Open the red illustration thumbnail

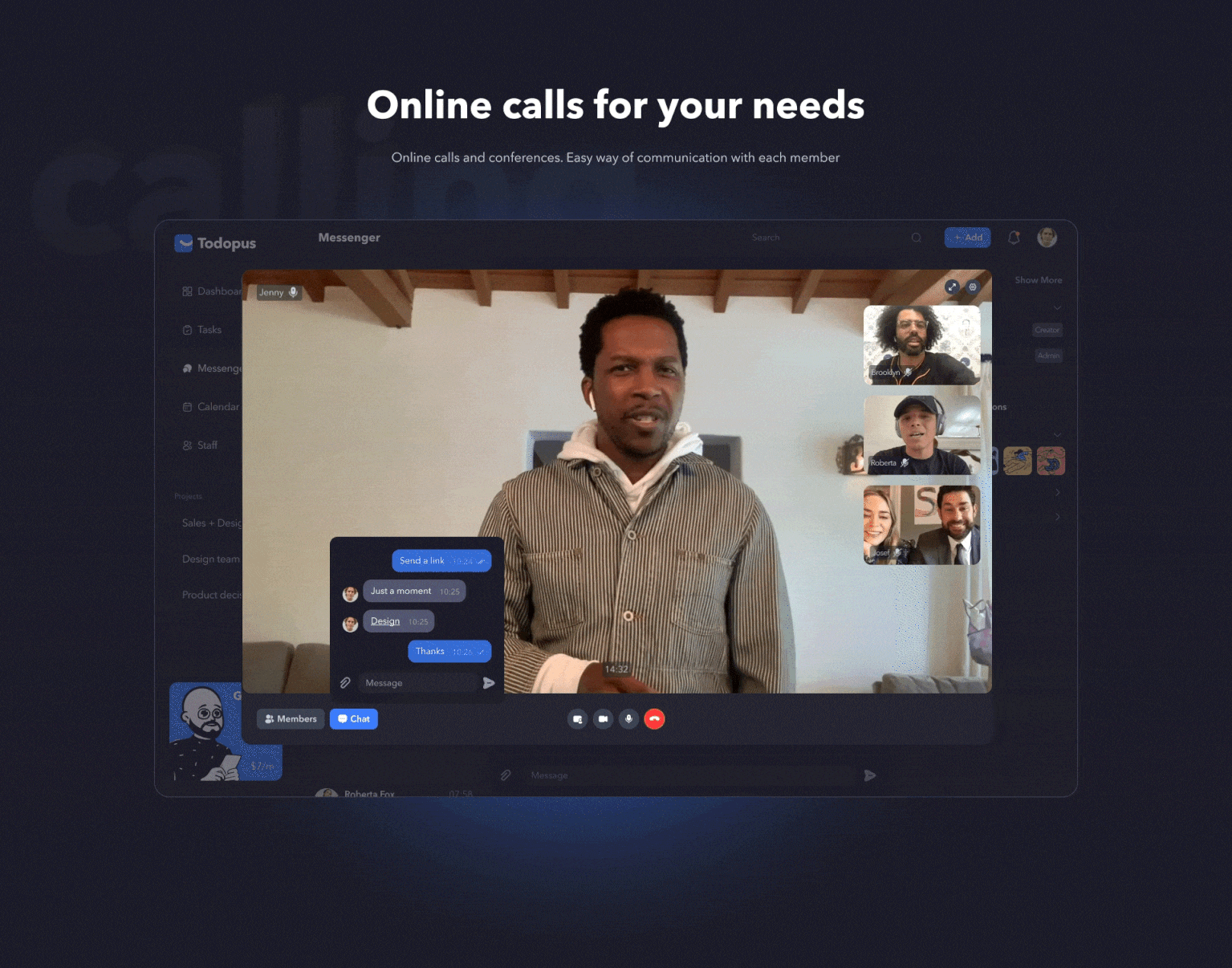pyautogui.click(x=1051, y=461)
